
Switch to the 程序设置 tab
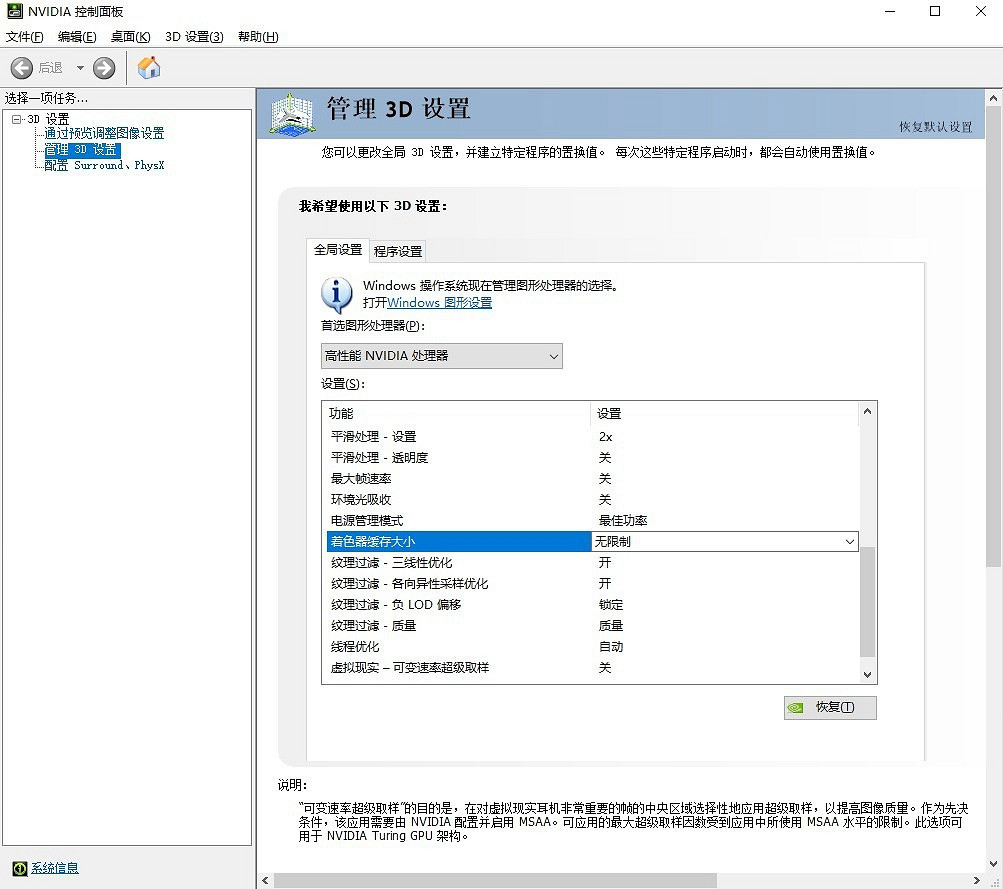(x=398, y=251)
